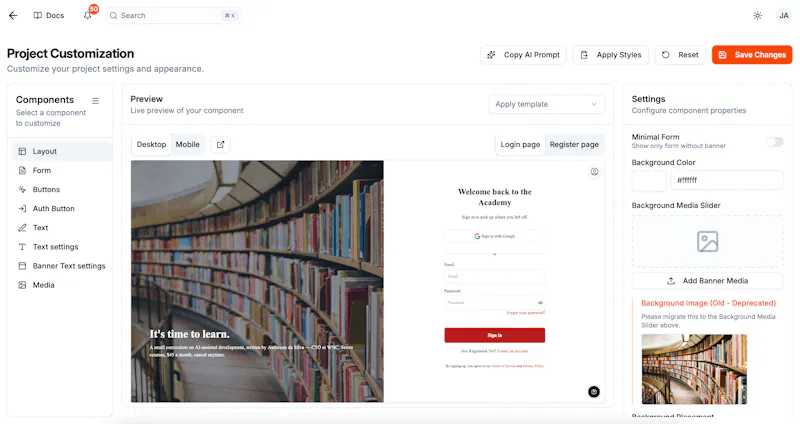Click the Layout grid icon in sidebar
The width and height of the screenshot is (800, 424).
coord(22,152)
